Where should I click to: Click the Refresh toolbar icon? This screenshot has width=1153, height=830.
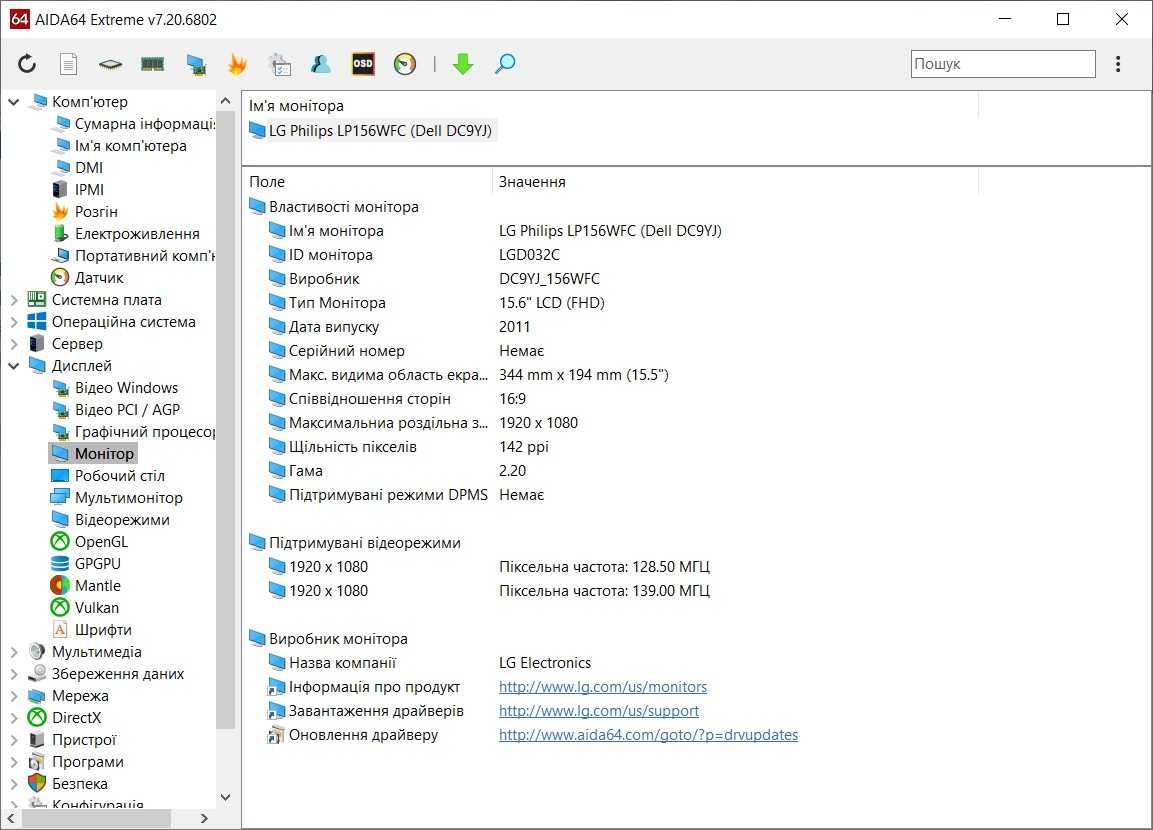27,64
